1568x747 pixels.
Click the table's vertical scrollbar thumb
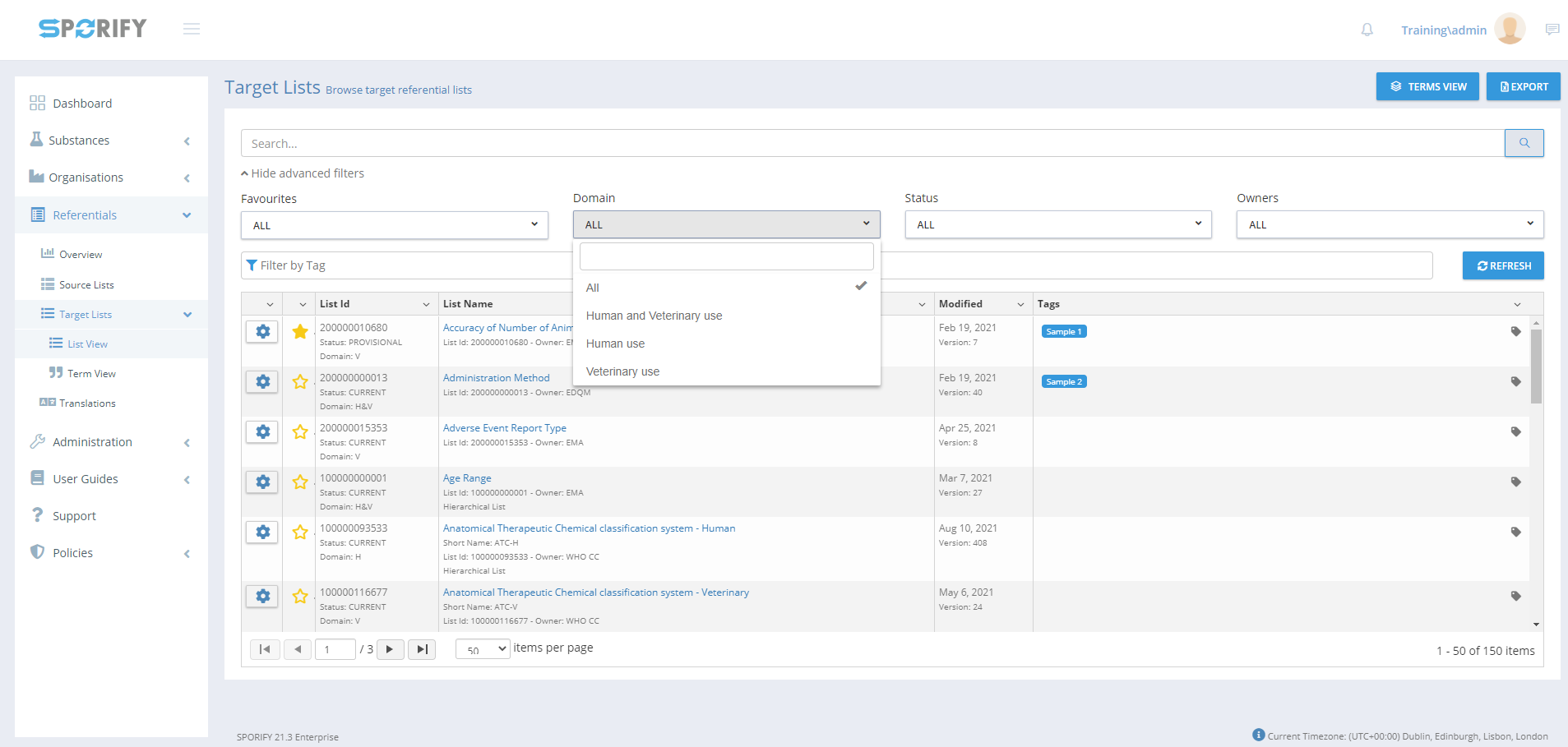coord(1535,366)
